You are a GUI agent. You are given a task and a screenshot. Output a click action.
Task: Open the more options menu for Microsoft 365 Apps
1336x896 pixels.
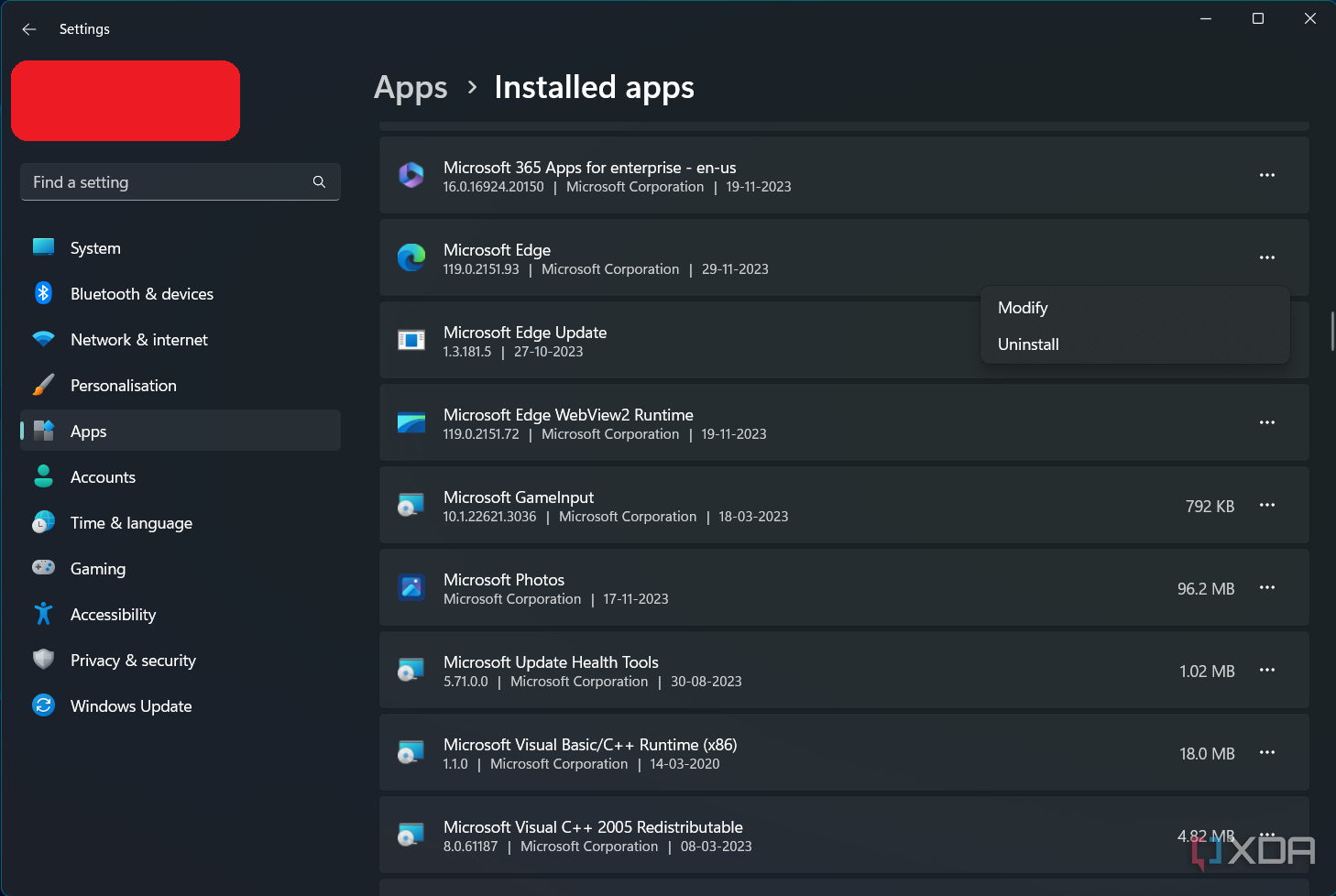[1267, 175]
